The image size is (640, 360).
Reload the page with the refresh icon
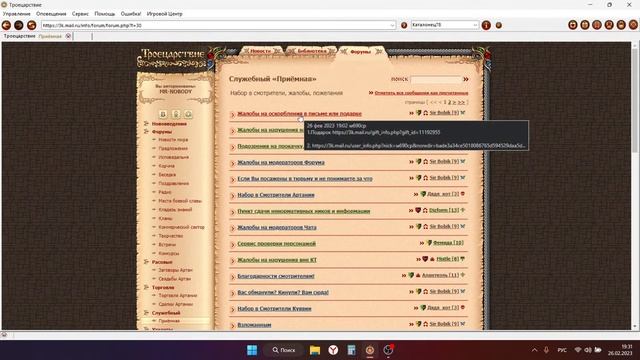coord(31,25)
